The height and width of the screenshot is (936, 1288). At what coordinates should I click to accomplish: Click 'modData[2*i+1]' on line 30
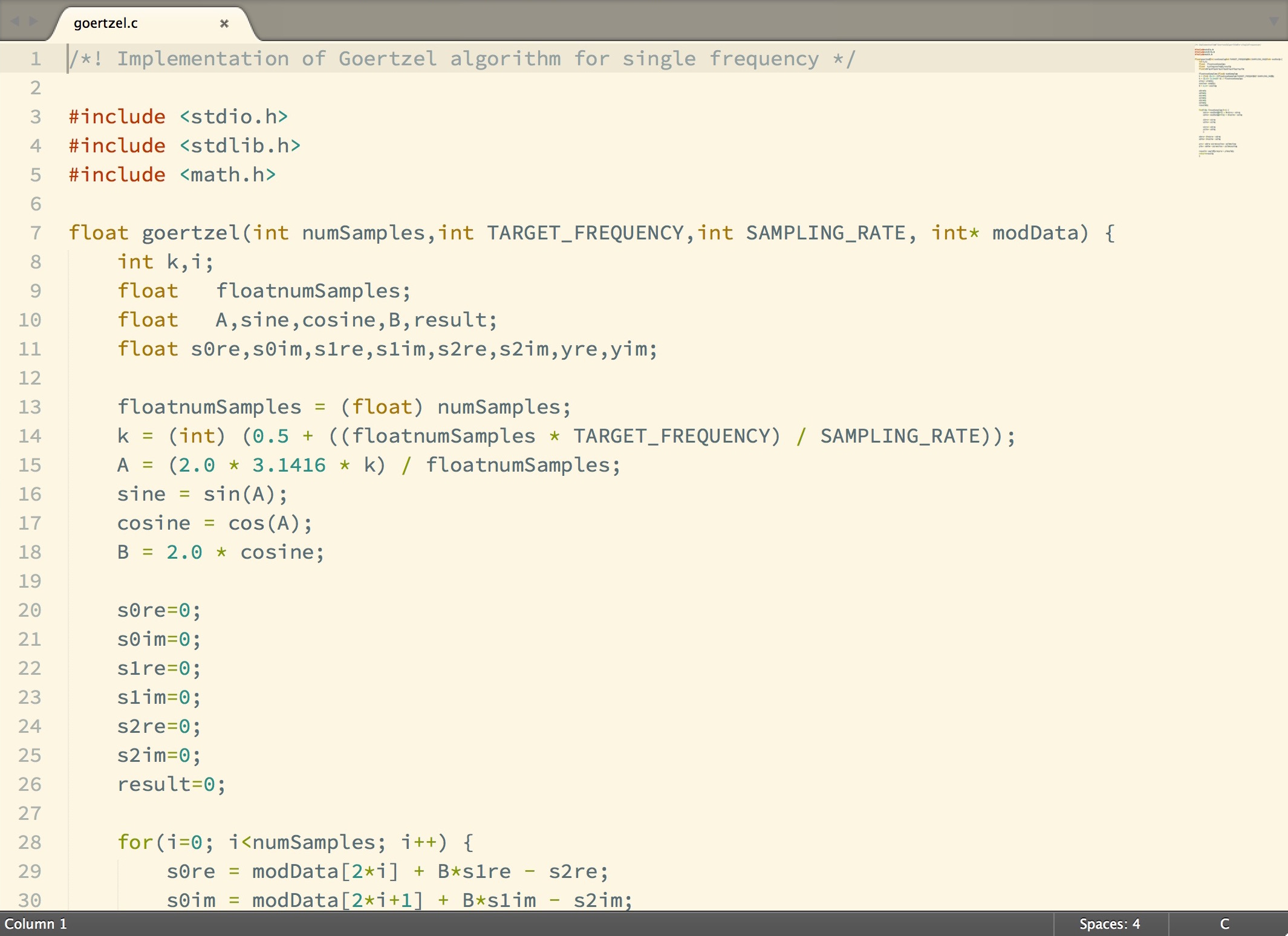(337, 900)
